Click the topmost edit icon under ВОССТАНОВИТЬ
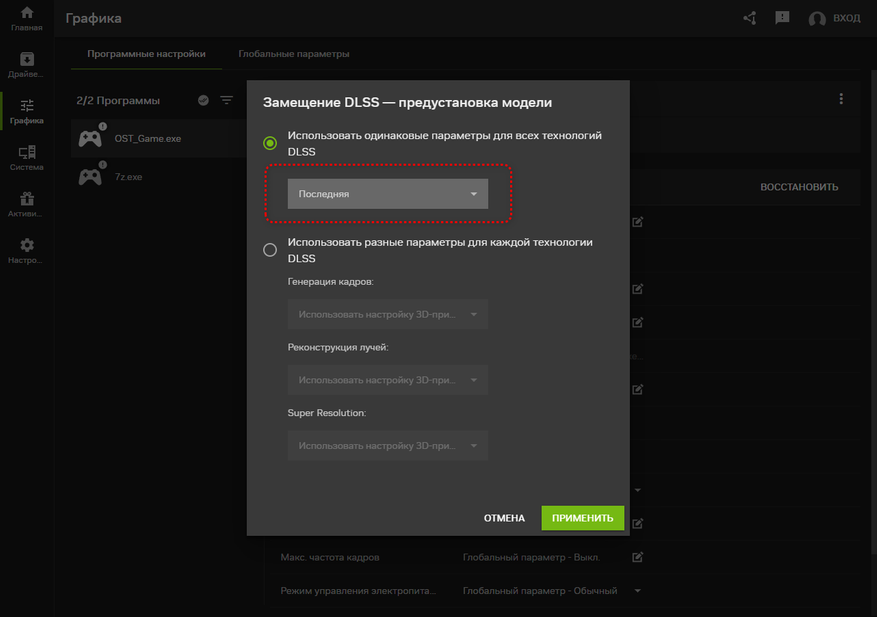Screen dimensions: 877x617 [x=638, y=222]
